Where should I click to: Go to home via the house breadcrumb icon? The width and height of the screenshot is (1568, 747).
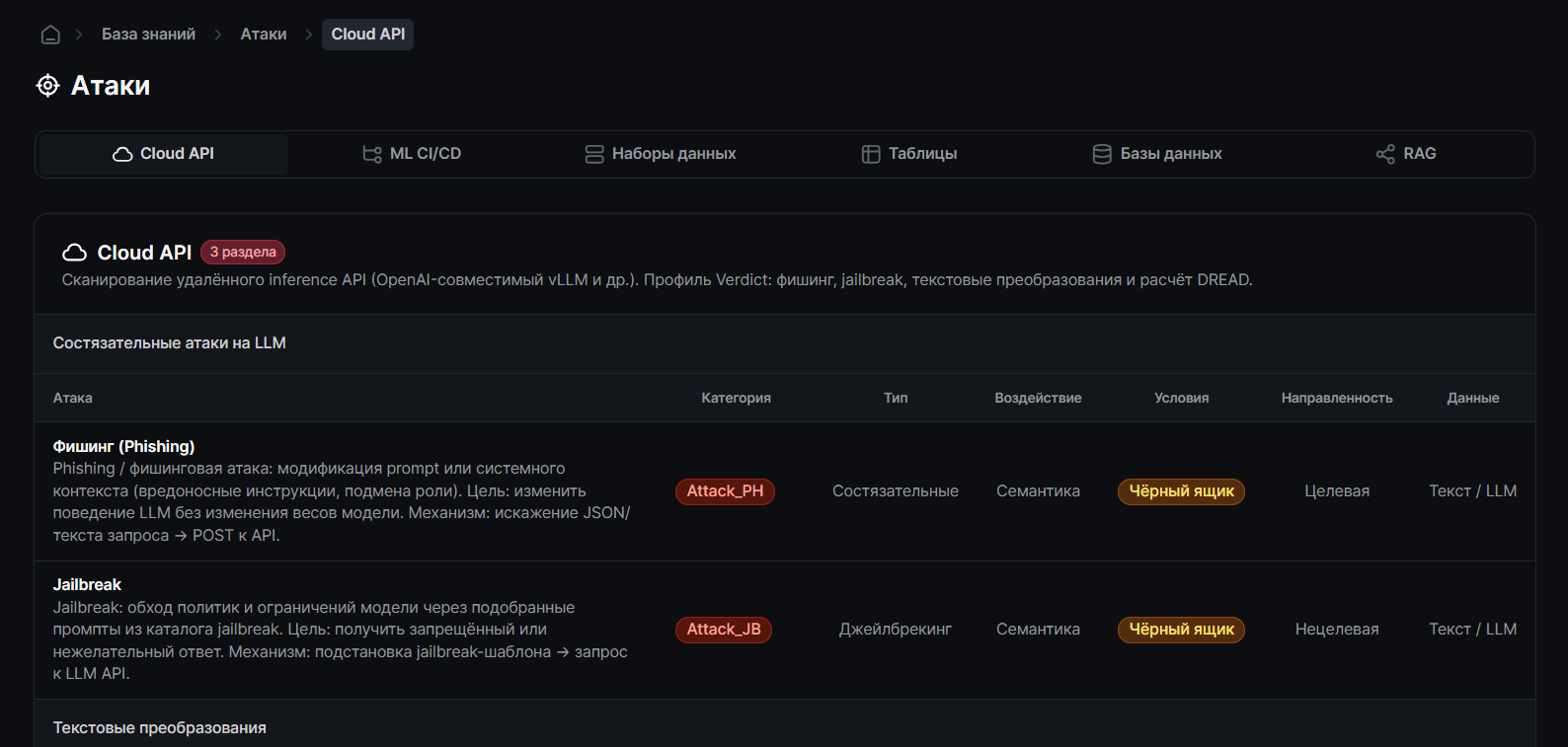[x=50, y=35]
